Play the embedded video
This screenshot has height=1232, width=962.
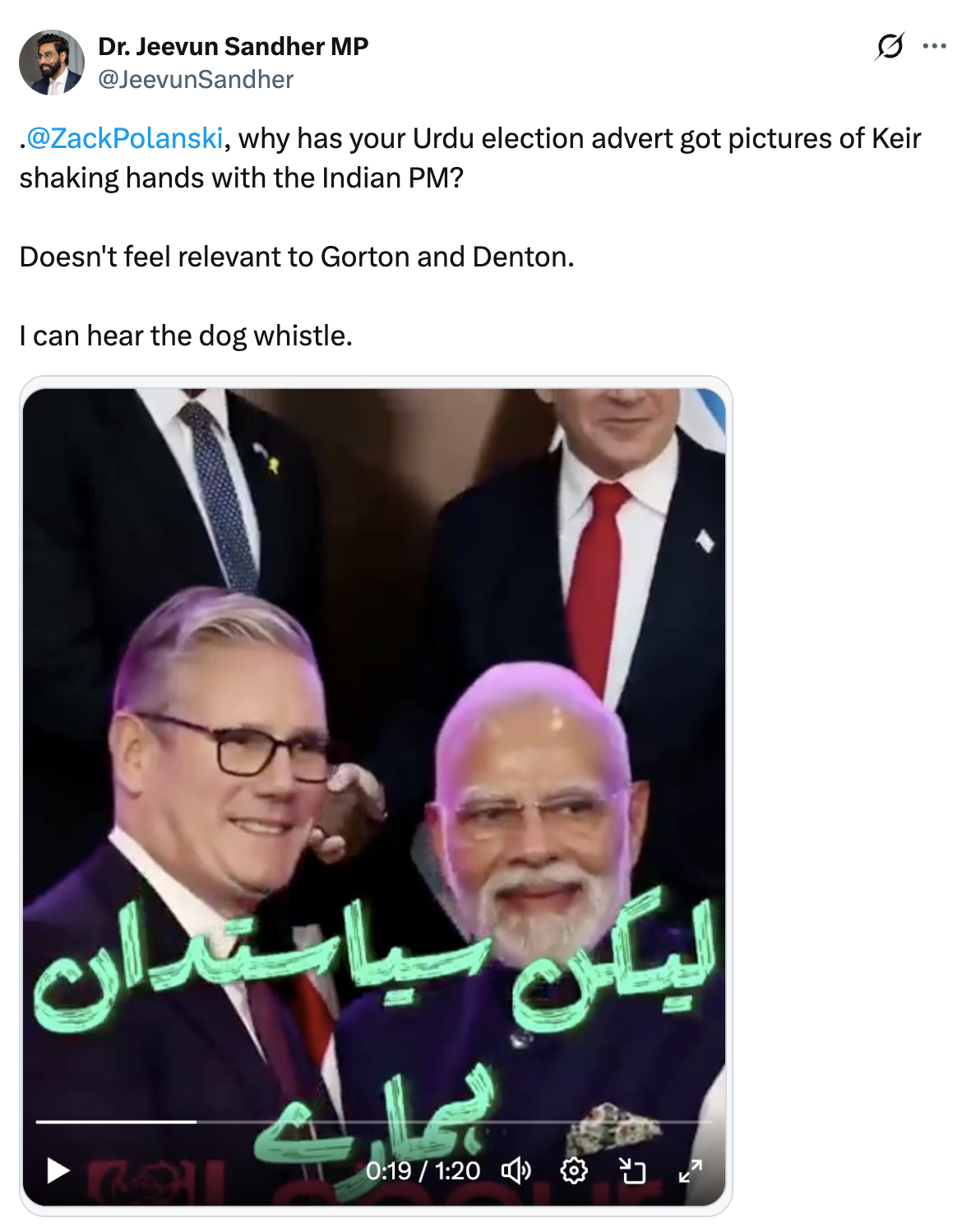tap(58, 1169)
